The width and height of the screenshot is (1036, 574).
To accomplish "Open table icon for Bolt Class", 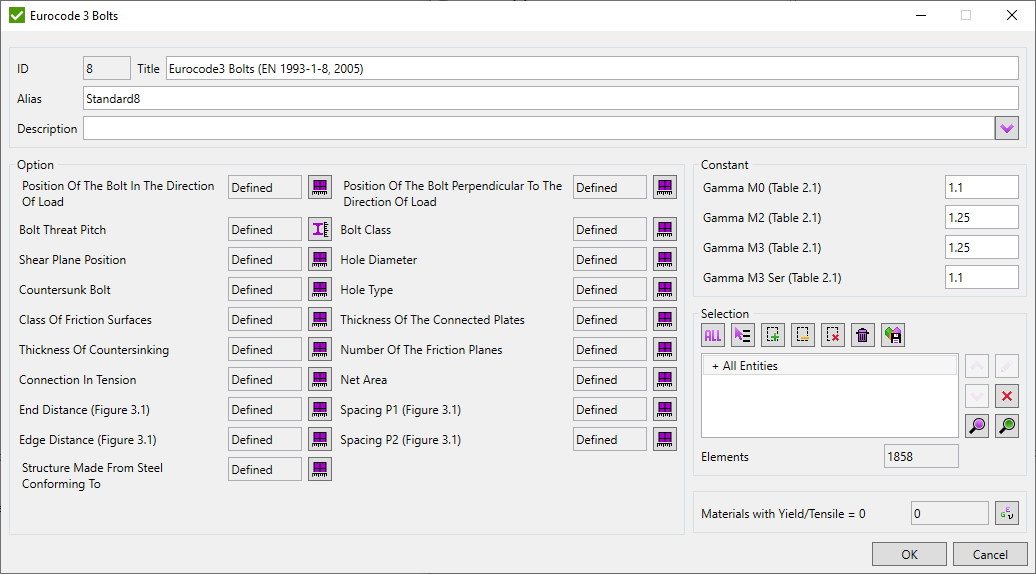I will click(665, 229).
